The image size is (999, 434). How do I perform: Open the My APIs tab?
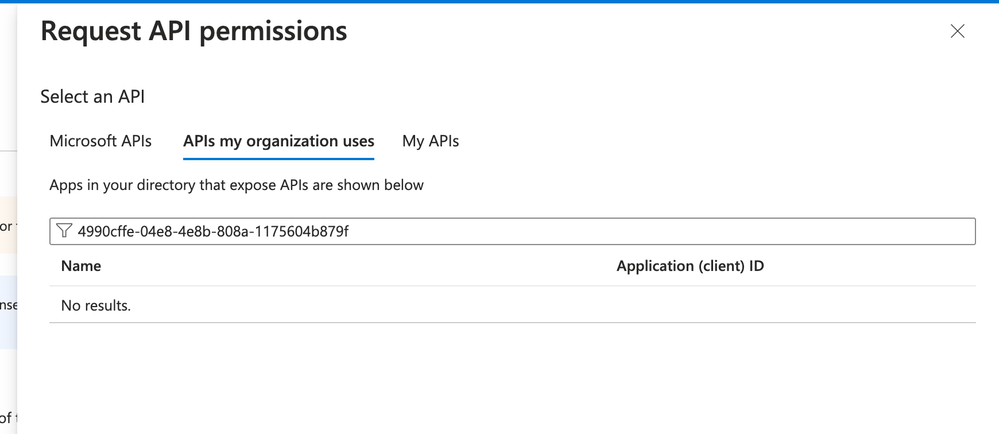point(430,141)
